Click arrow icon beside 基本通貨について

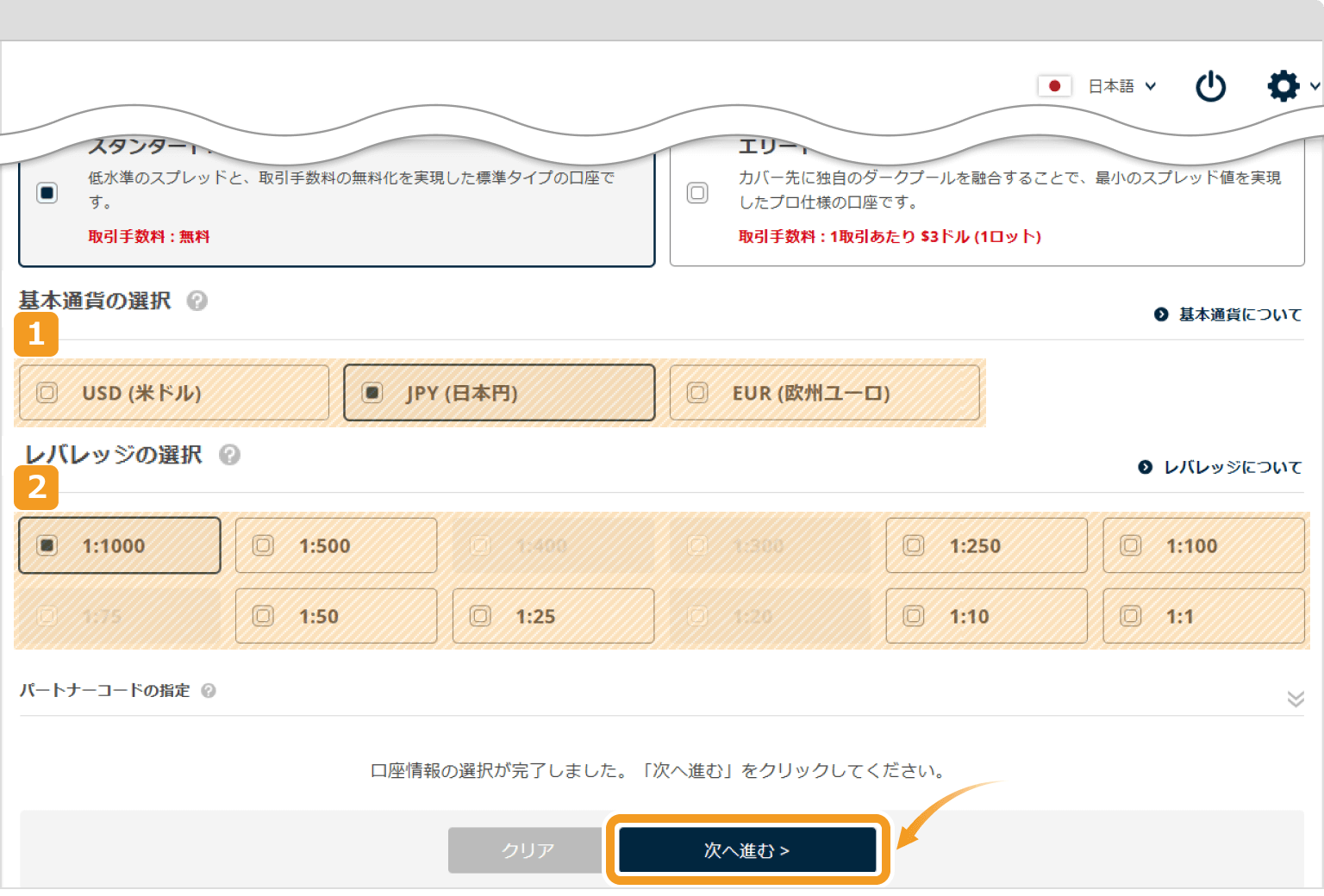coord(1161,314)
